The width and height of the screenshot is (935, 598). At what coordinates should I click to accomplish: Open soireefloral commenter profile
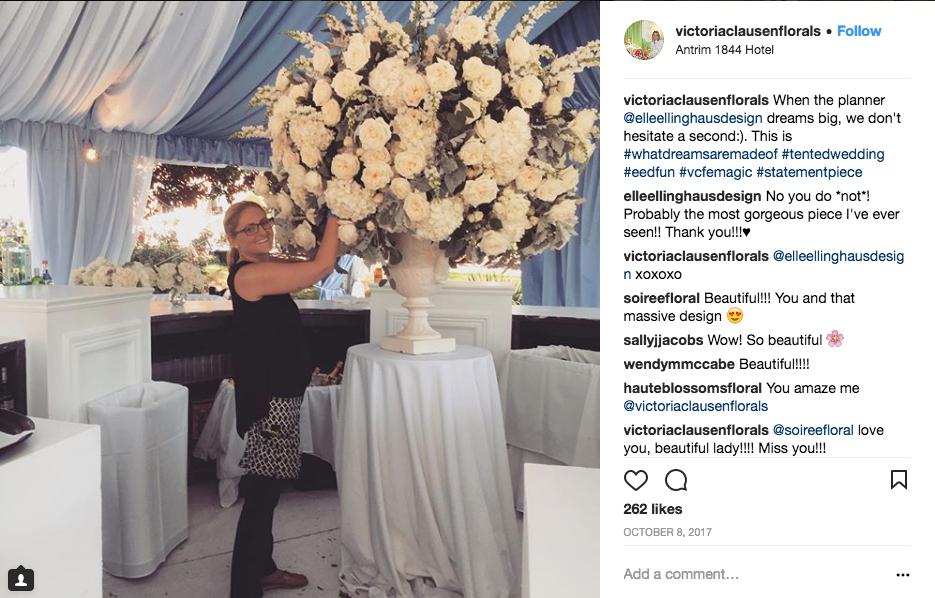pyautogui.click(x=661, y=298)
